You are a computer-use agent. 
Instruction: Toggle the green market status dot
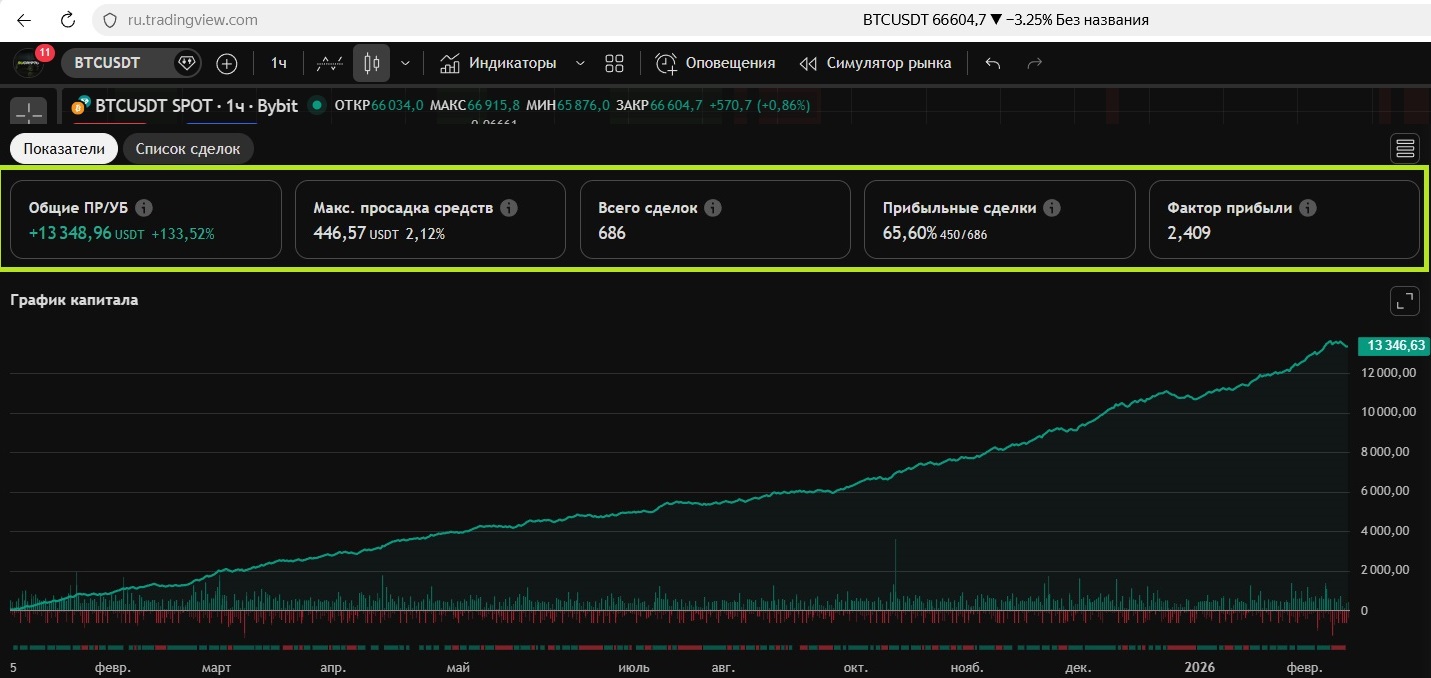point(317,105)
